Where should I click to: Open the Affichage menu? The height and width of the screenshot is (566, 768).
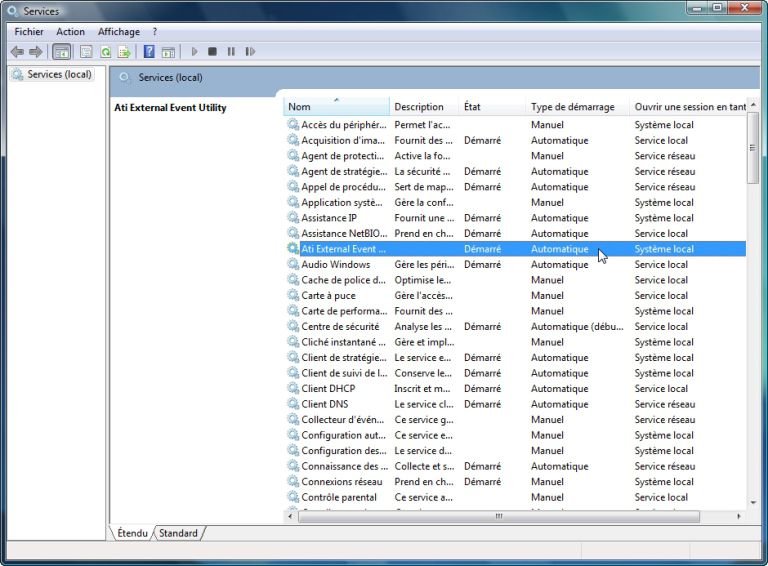[x=119, y=32]
